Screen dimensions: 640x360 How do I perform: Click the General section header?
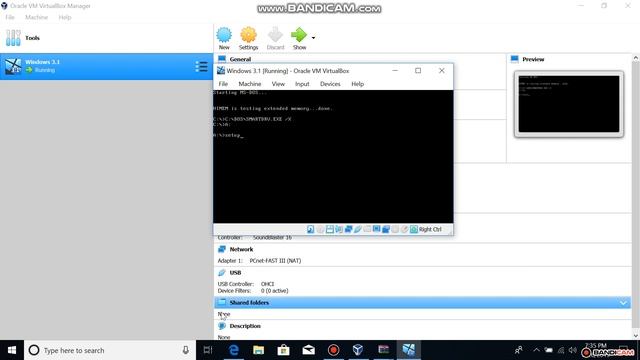240,59
